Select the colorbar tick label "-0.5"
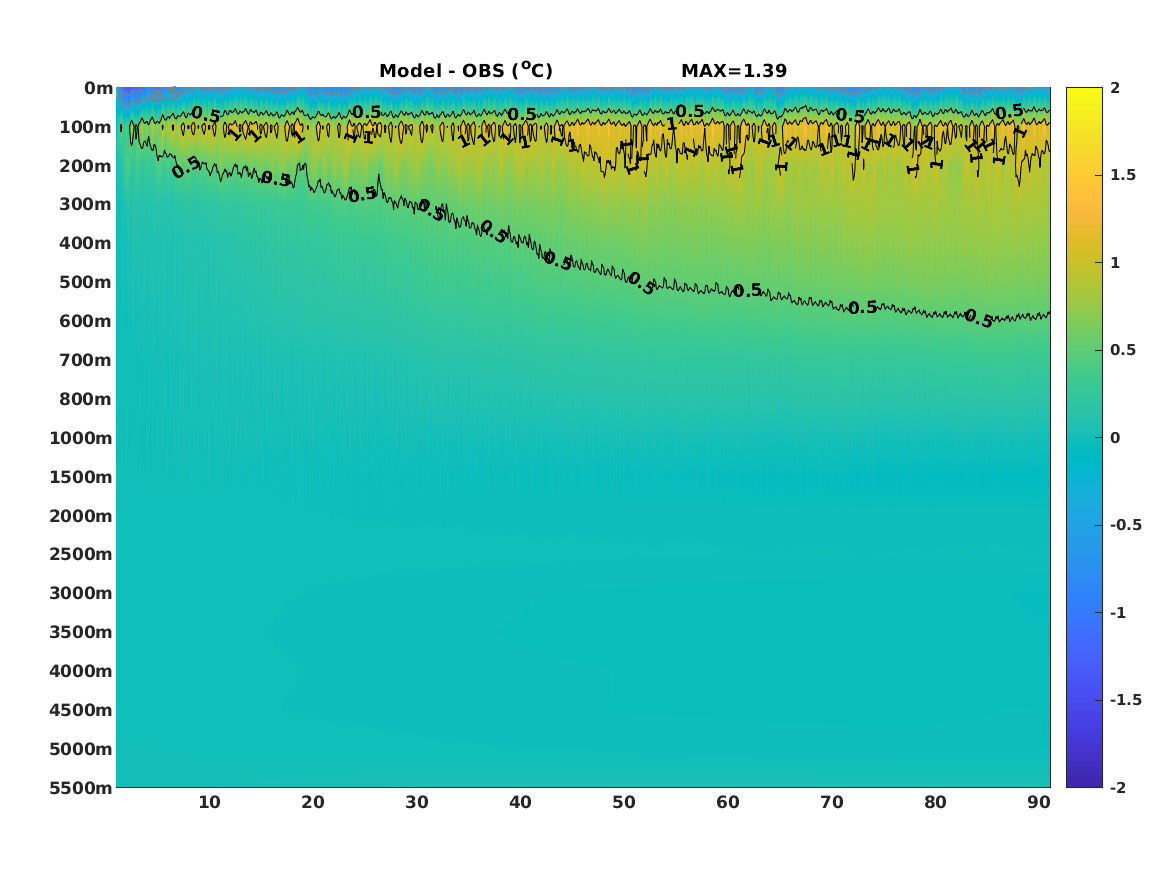 1126,525
